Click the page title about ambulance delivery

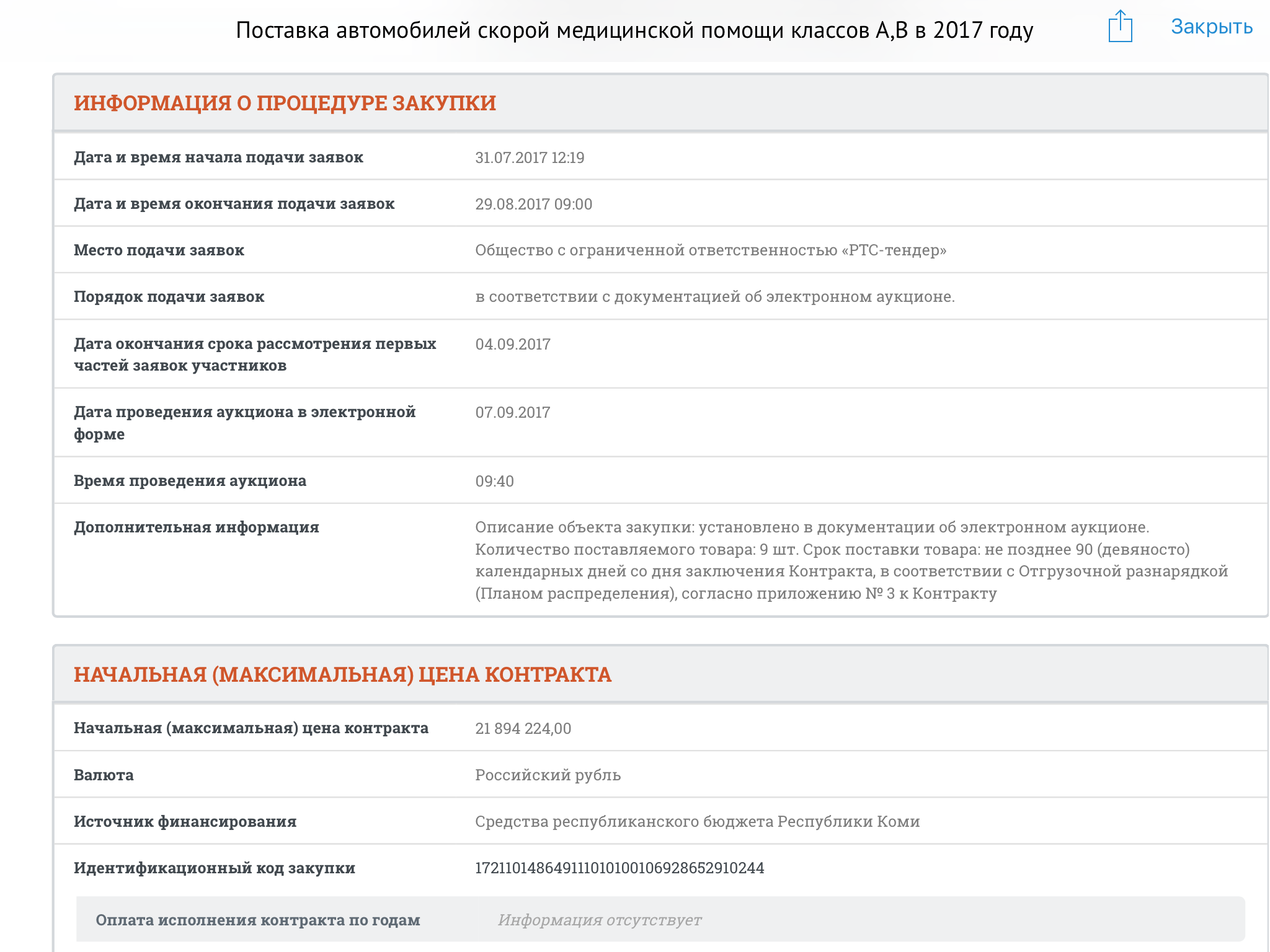[634, 30]
